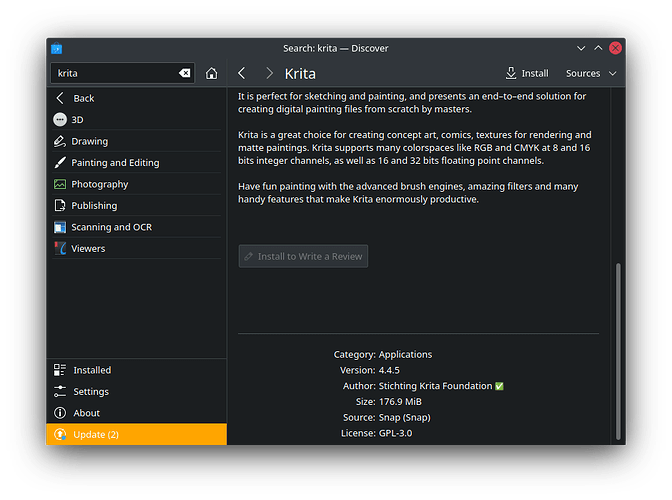The width and height of the screenshot is (672, 500).
Task: Open the Drawing category
Action: coord(137,141)
